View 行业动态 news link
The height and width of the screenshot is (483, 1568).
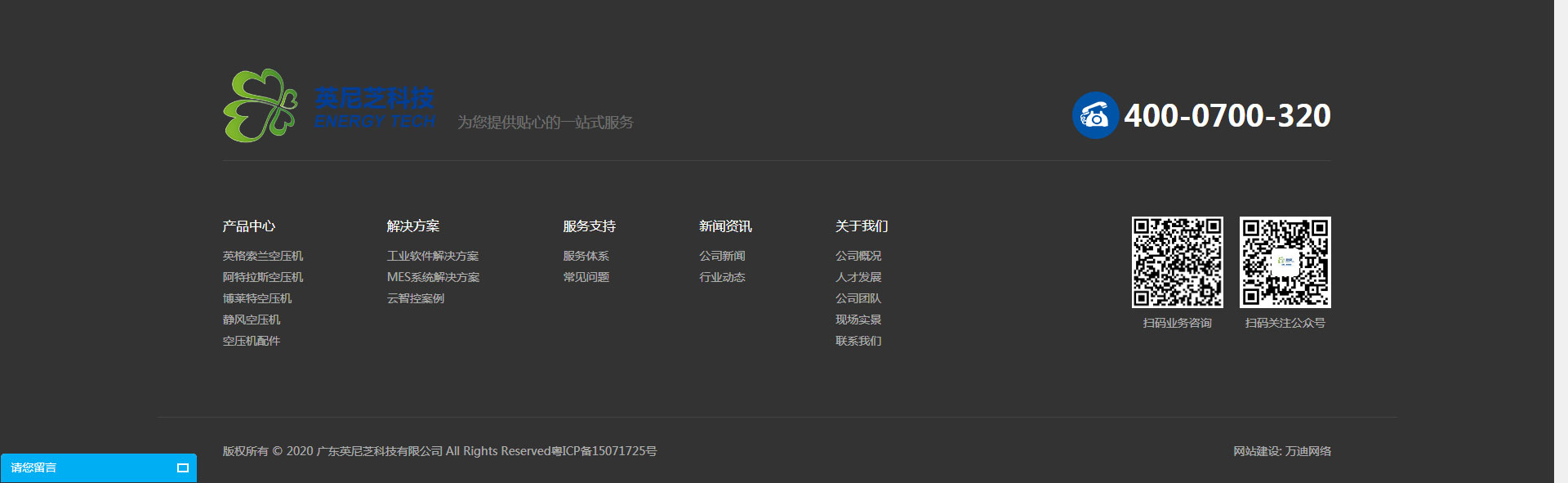(x=722, y=277)
